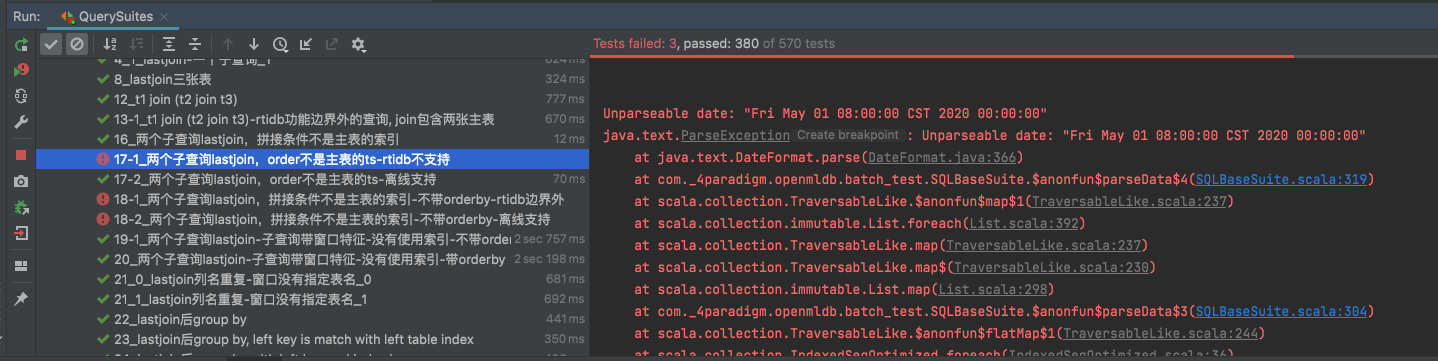
Task: Go to next failed test
Action: pyautogui.click(x=254, y=44)
